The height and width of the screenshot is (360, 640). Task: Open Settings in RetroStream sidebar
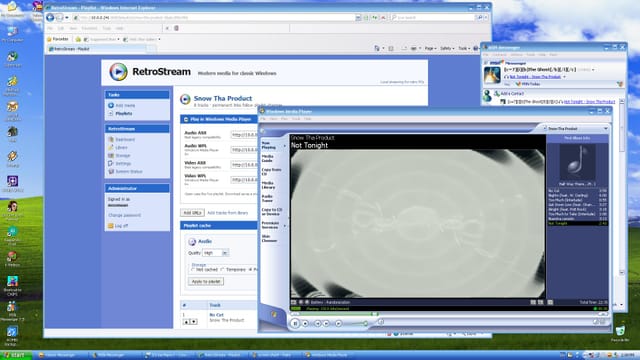(x=123, y=163)
